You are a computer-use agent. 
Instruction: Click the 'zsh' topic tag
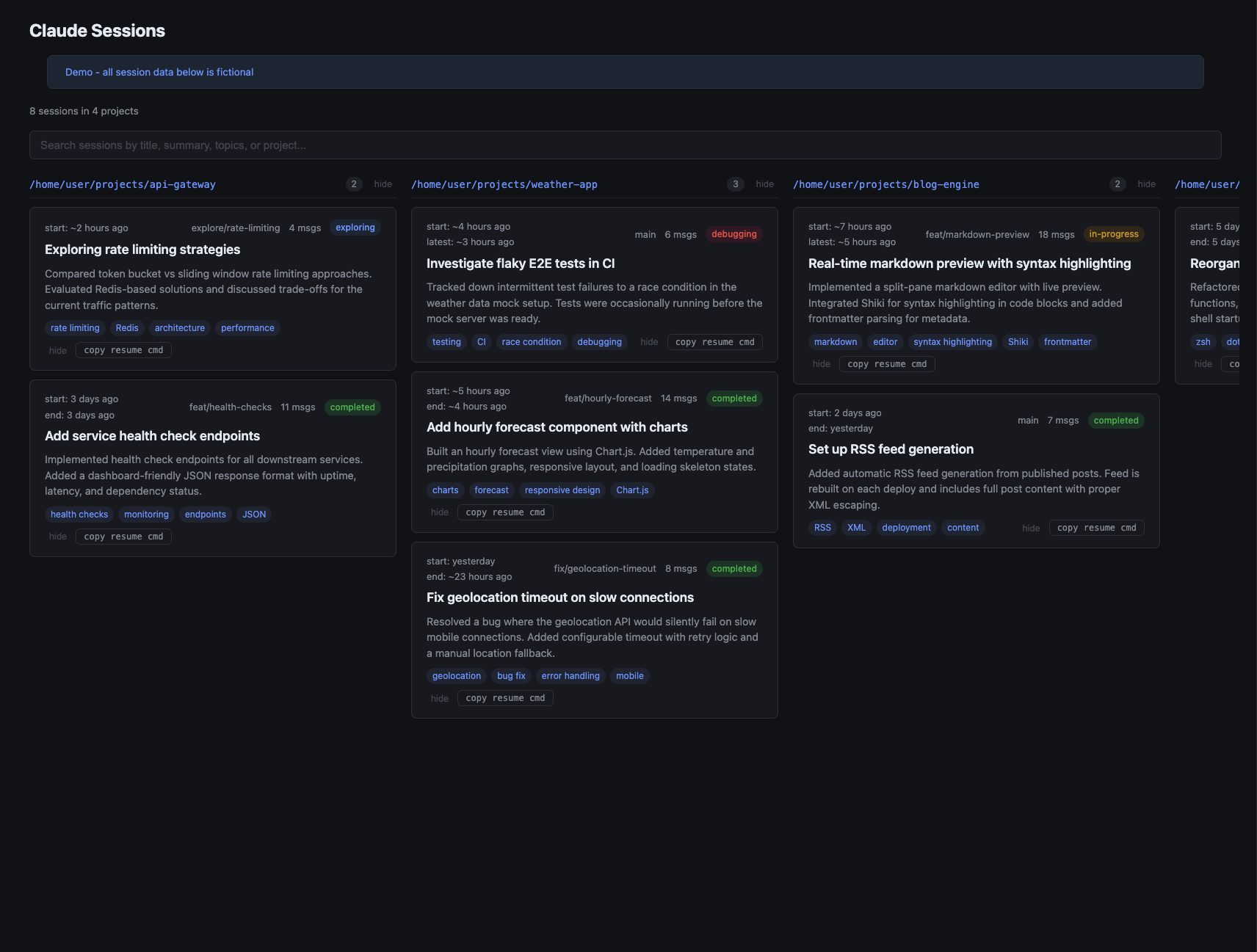(1203, 342)
